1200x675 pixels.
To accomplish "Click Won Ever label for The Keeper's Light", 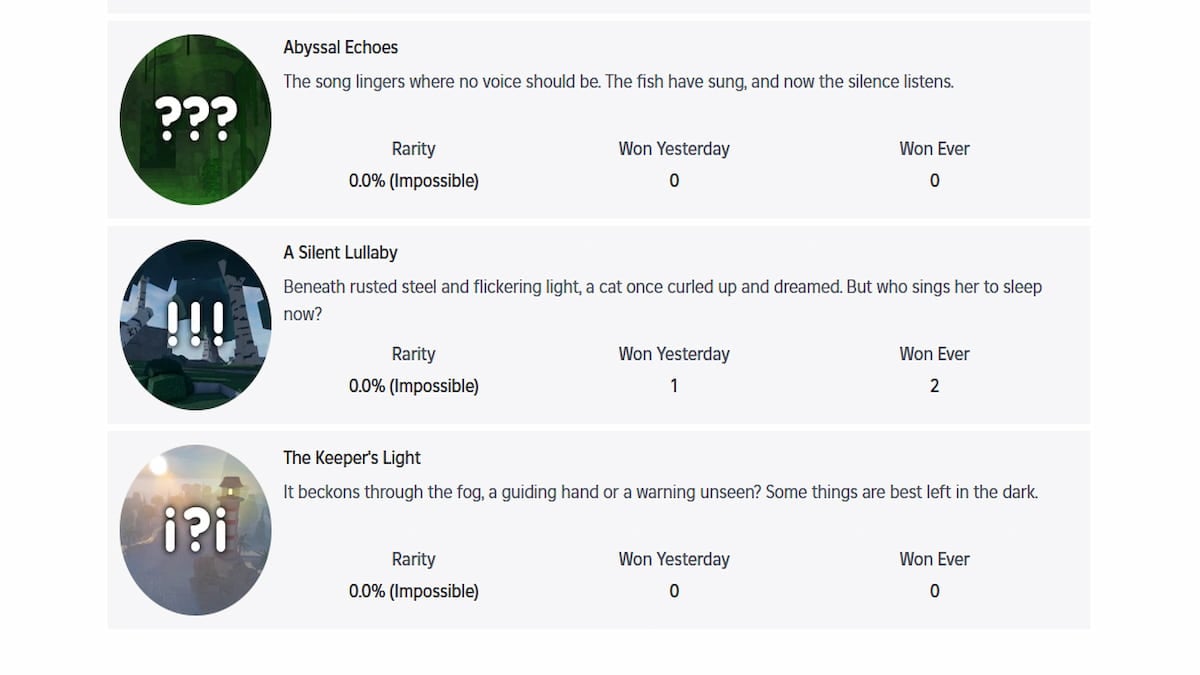I will point(934,559).
